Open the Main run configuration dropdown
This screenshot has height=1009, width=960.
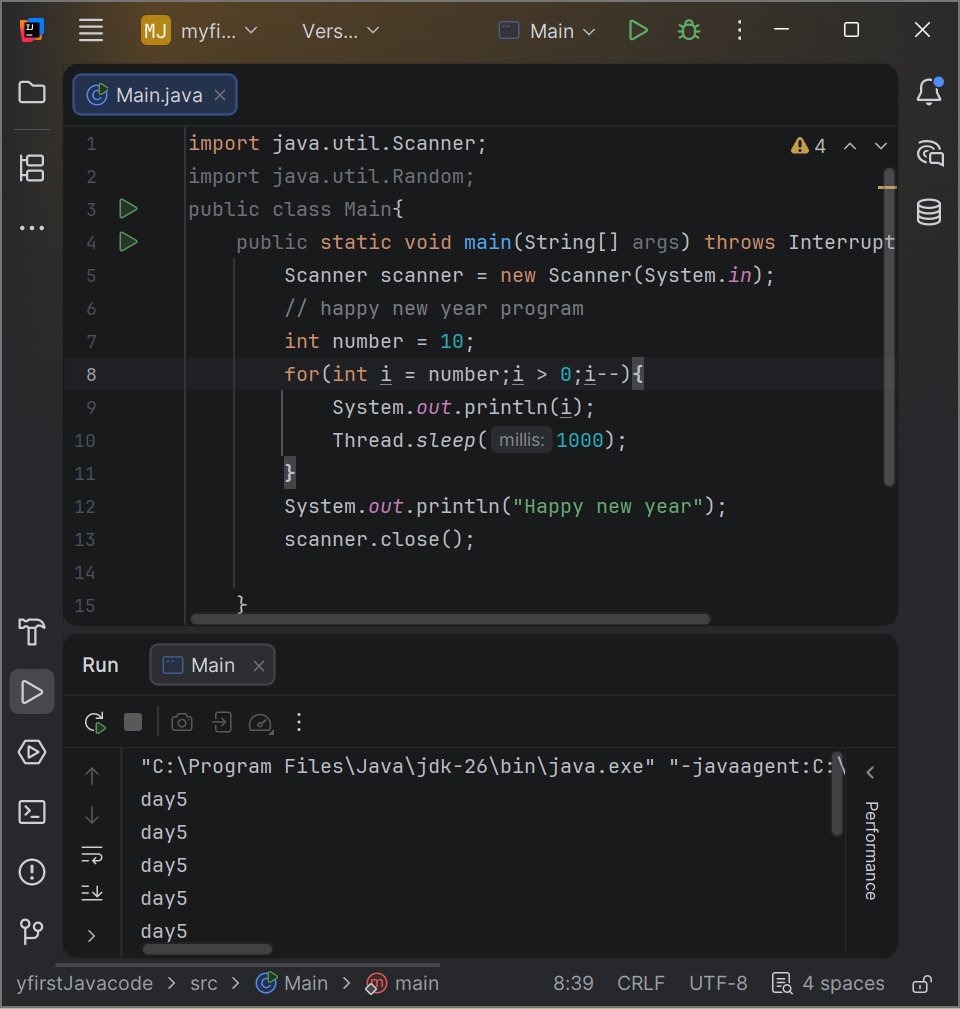pyautogui.click(x=548, y=31)
